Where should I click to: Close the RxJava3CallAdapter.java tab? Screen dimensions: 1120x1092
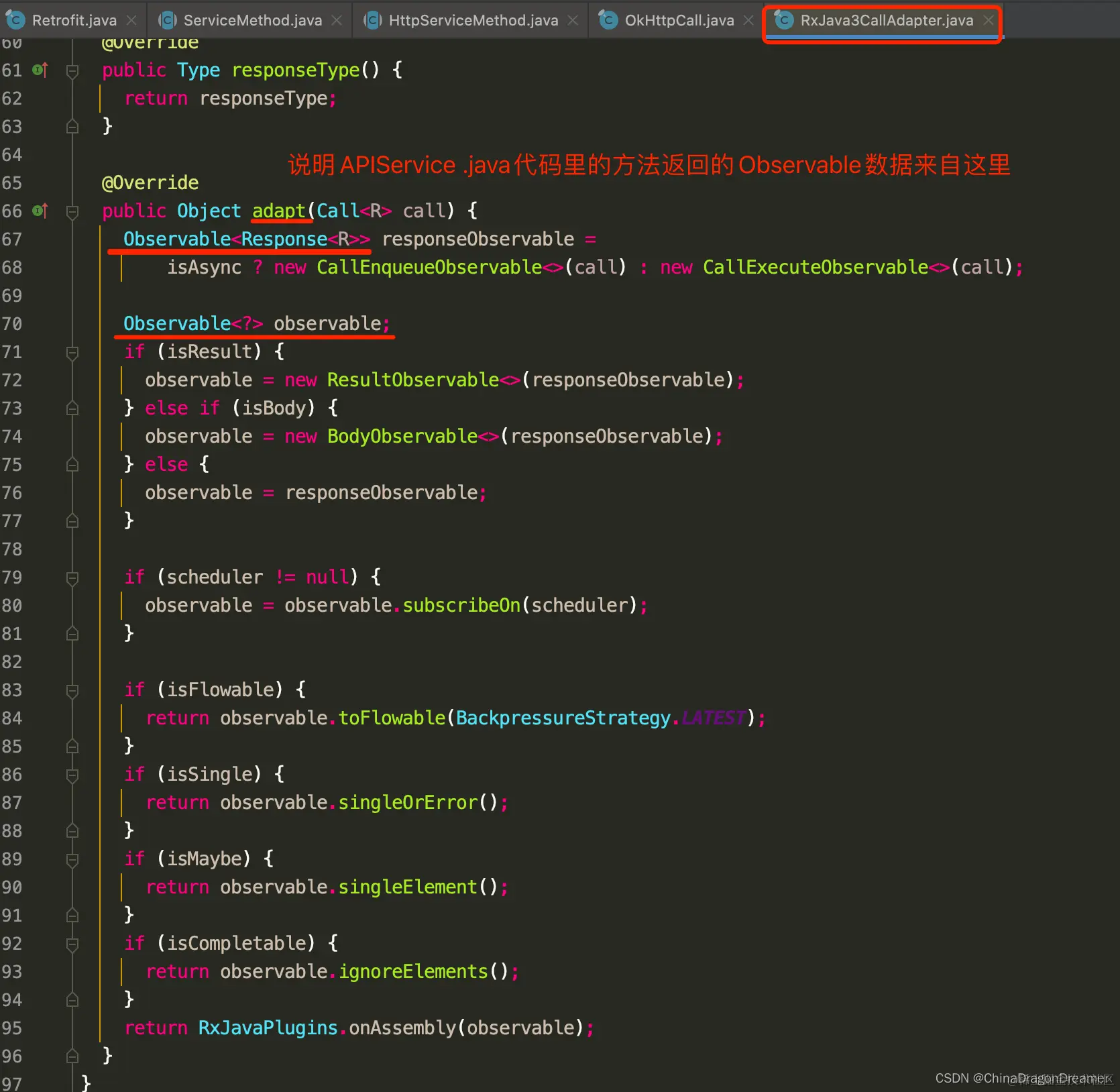pyautogui.click(x=989, y=20)
